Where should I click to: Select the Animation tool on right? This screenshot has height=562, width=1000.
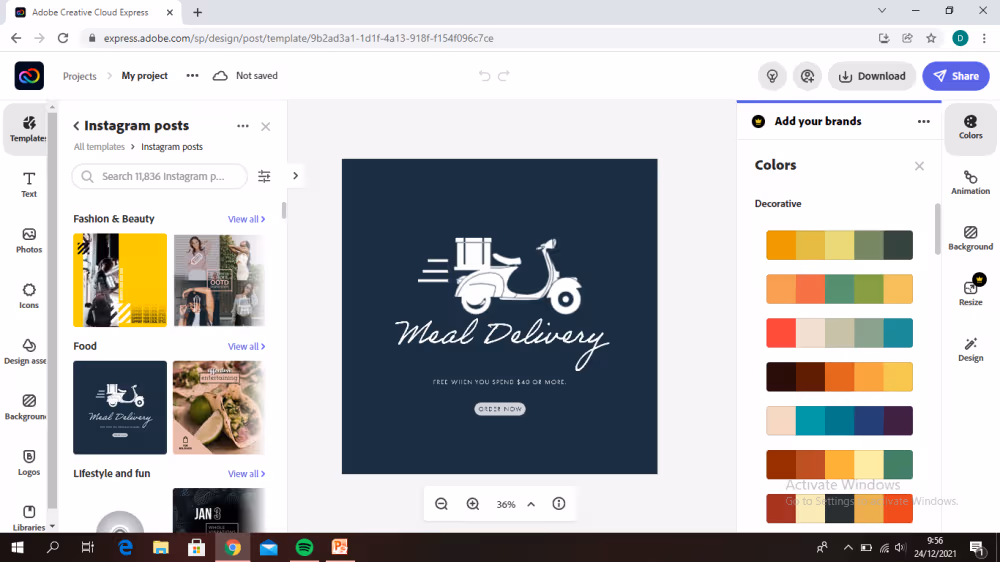970,182
